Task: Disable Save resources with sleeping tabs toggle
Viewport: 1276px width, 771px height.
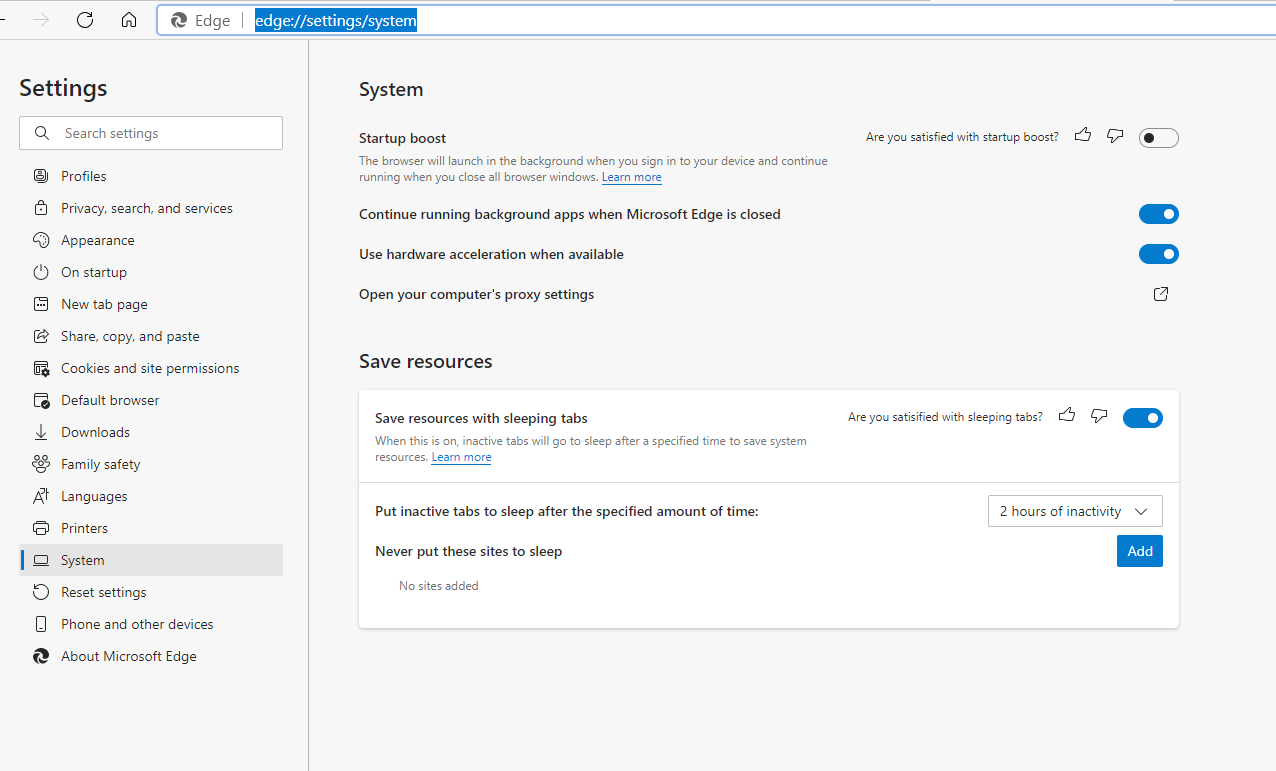Action: pos(1143,418)
